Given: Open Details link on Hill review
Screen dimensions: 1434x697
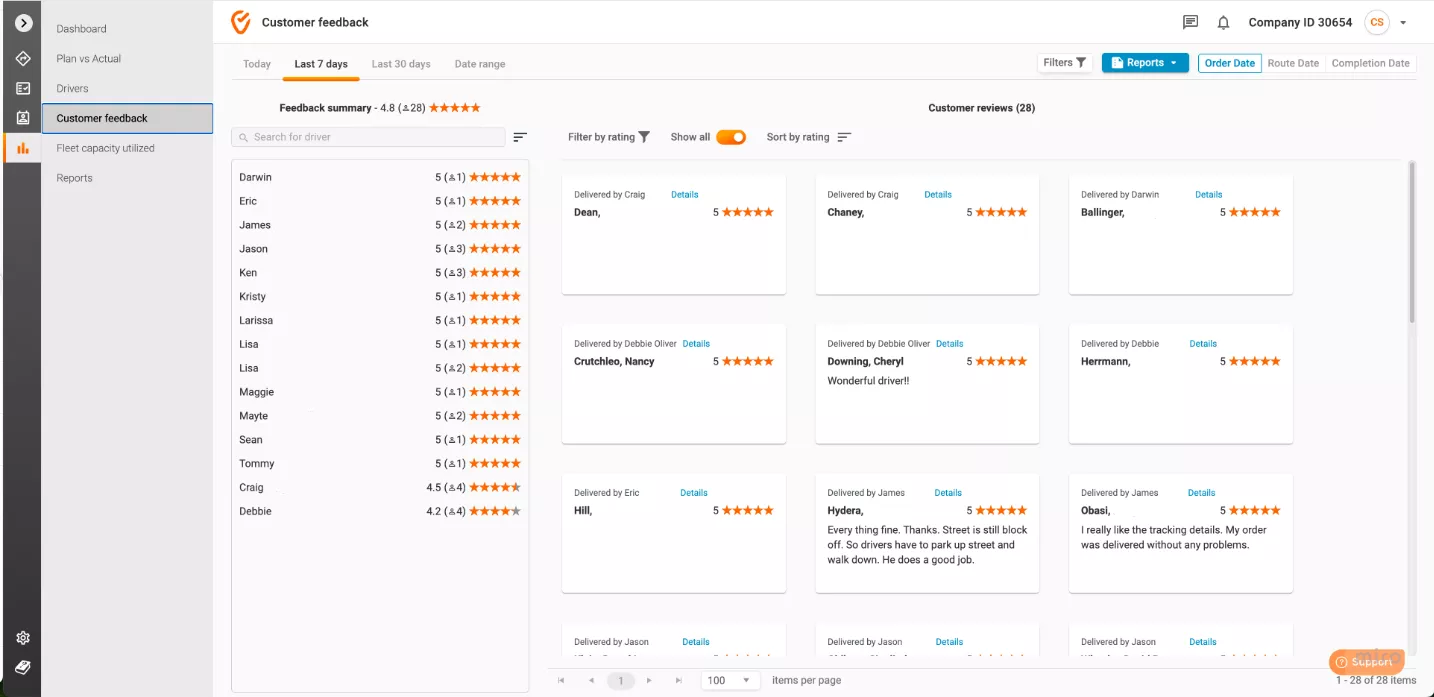Looking at the screenshot, I should click(x=694, y=493).
